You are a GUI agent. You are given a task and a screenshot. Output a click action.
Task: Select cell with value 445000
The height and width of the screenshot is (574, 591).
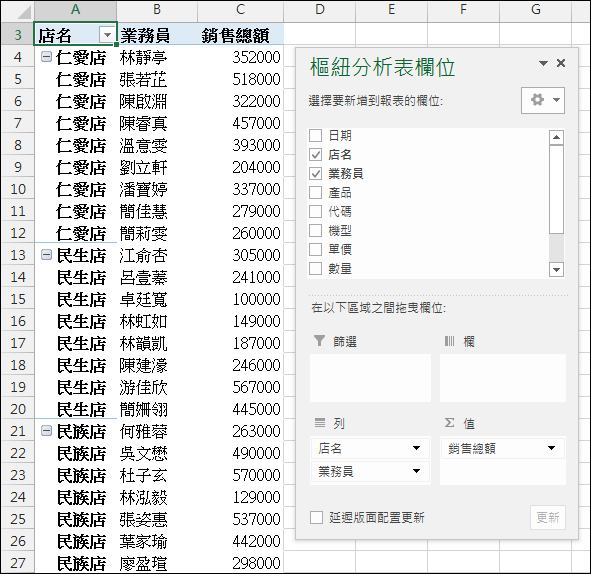point(240,409)
